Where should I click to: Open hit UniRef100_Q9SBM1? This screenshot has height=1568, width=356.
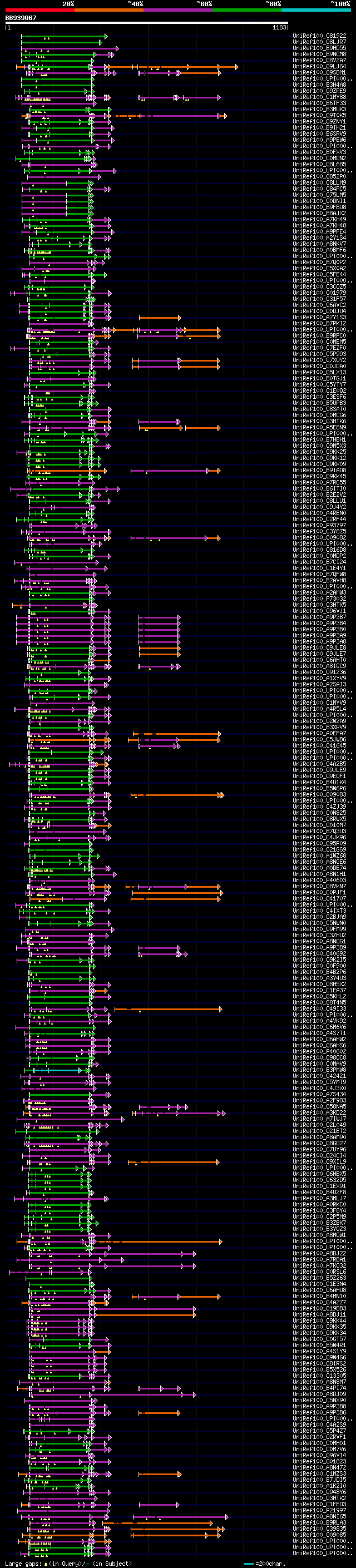[x=319, y=72]
